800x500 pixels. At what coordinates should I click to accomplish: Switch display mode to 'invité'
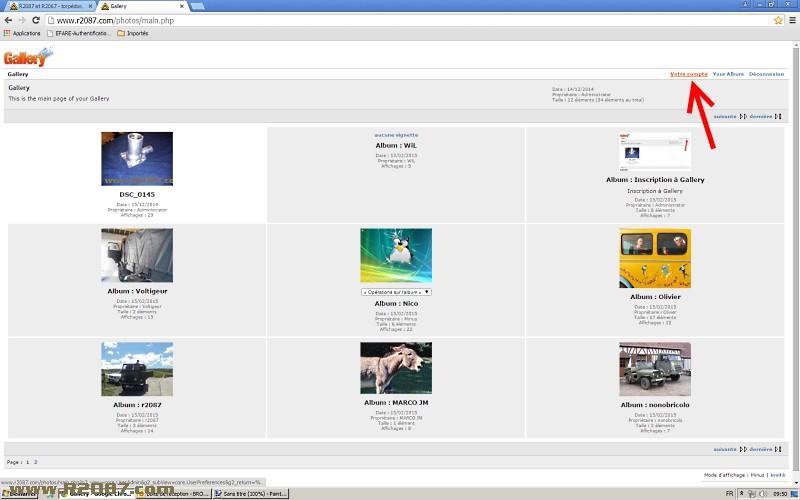coord(778,475)
